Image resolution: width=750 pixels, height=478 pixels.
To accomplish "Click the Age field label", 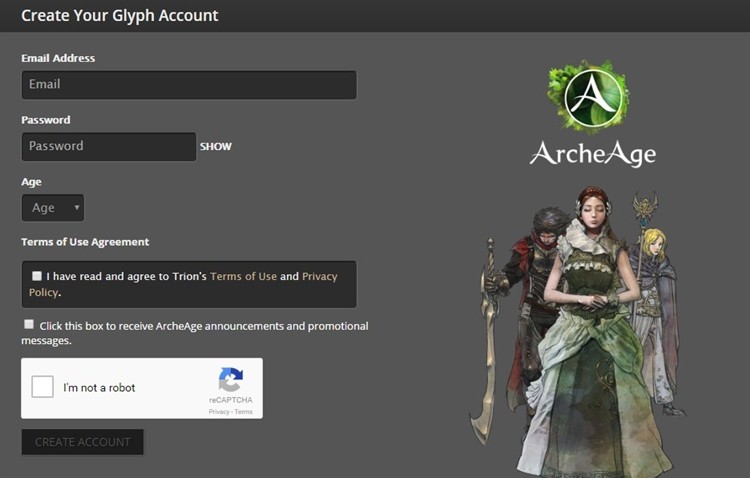I will tap(31, 182).
